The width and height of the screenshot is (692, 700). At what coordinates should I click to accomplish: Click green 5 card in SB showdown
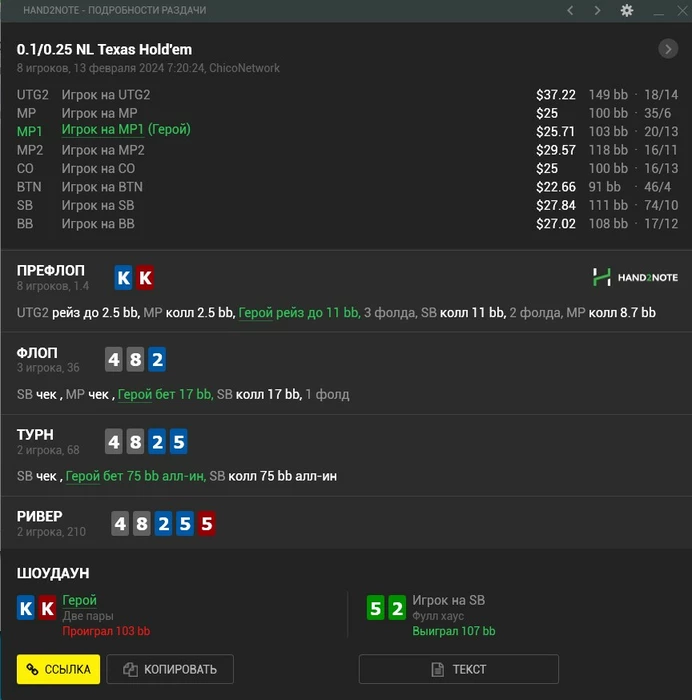tap(375, 608)
